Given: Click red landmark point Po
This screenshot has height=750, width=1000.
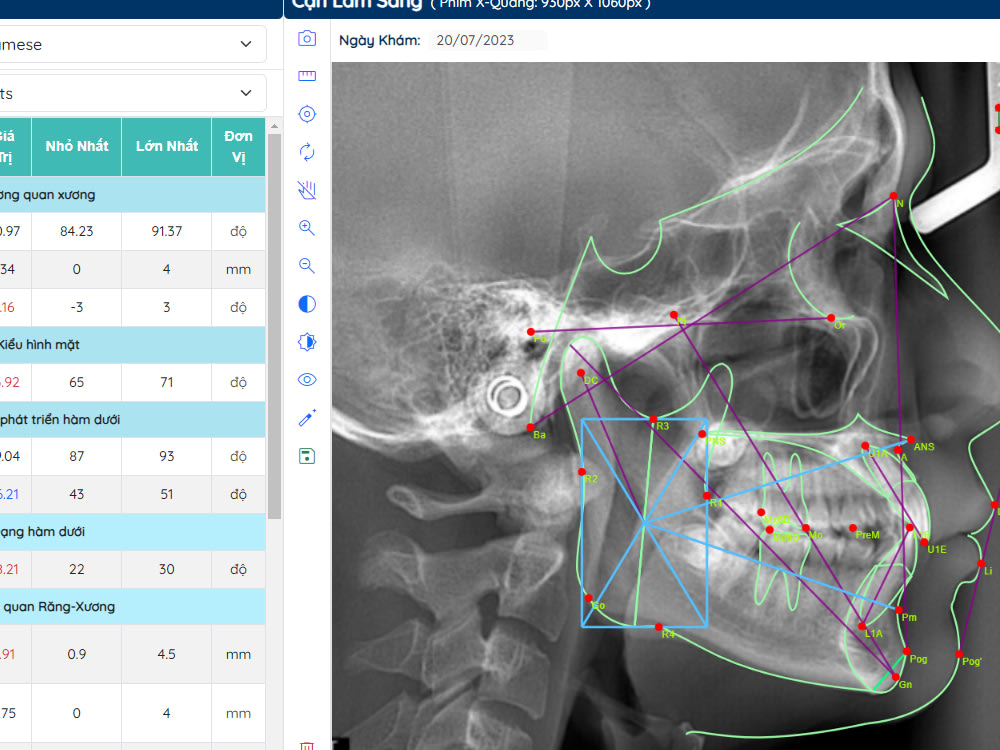Looking at the screenshot, I should 531,332.
